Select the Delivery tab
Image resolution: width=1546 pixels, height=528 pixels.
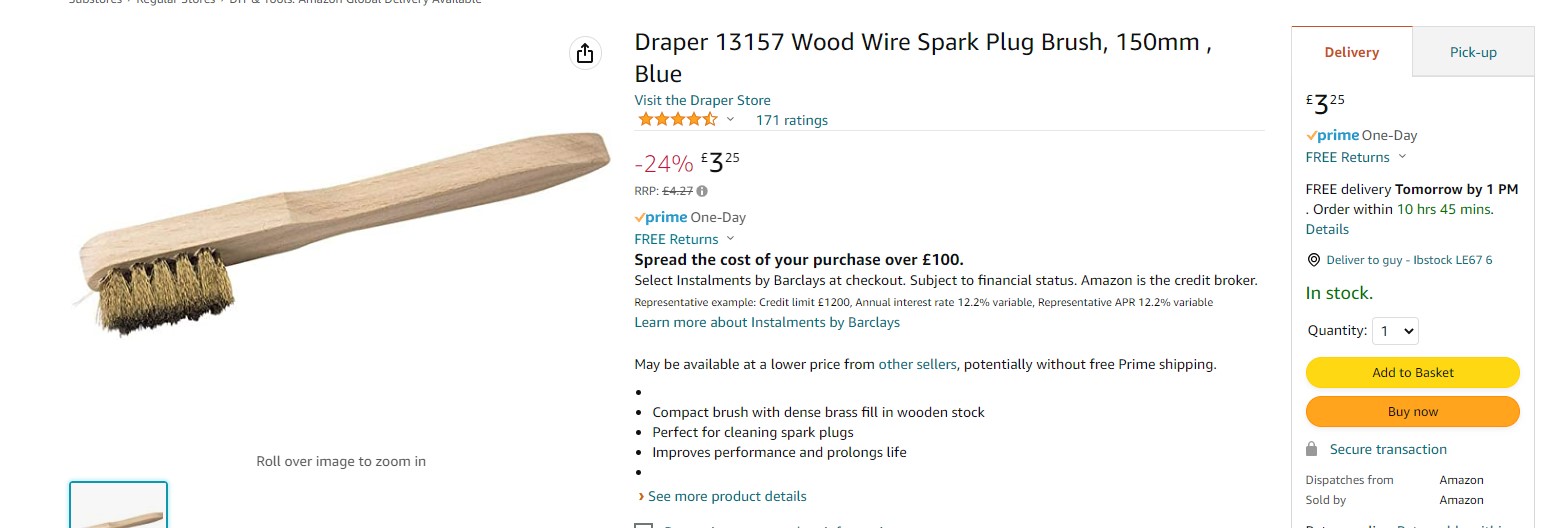click(1351, 52)
